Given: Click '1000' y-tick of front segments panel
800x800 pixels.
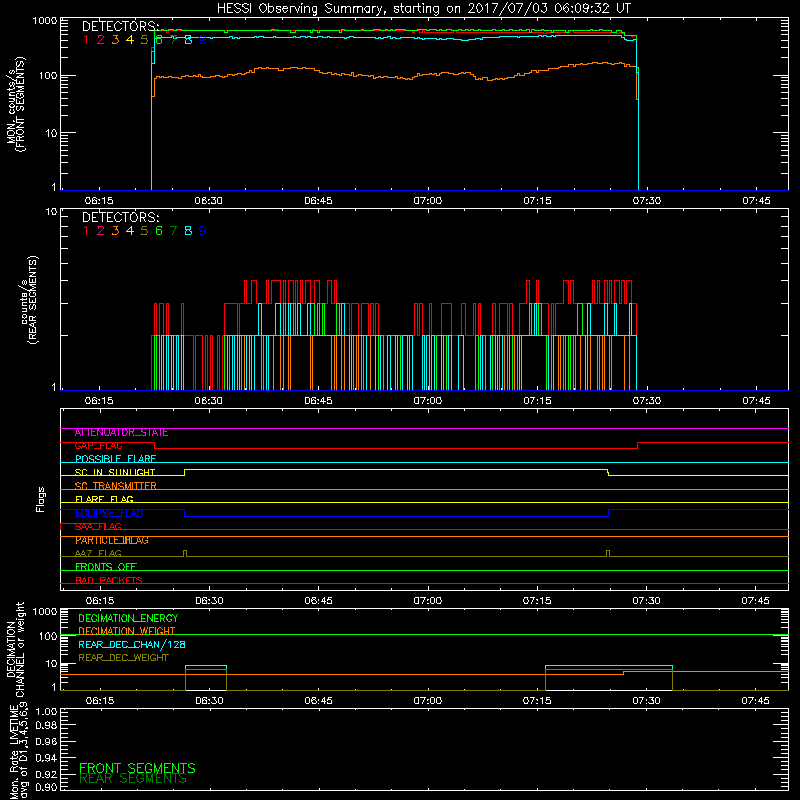Looking at the screenshot, I should coord(45,21).
